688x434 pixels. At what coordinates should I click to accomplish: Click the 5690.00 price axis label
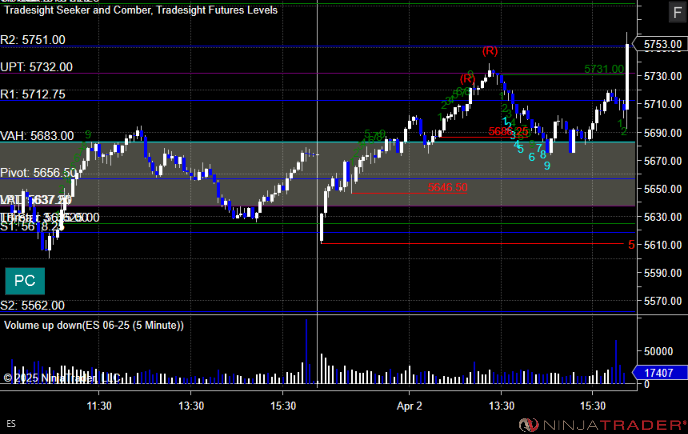pos(663,133)
